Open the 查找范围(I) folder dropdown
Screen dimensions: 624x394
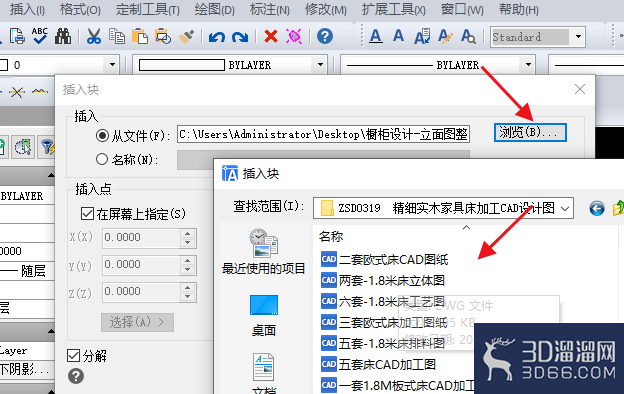tap(564, 208)
